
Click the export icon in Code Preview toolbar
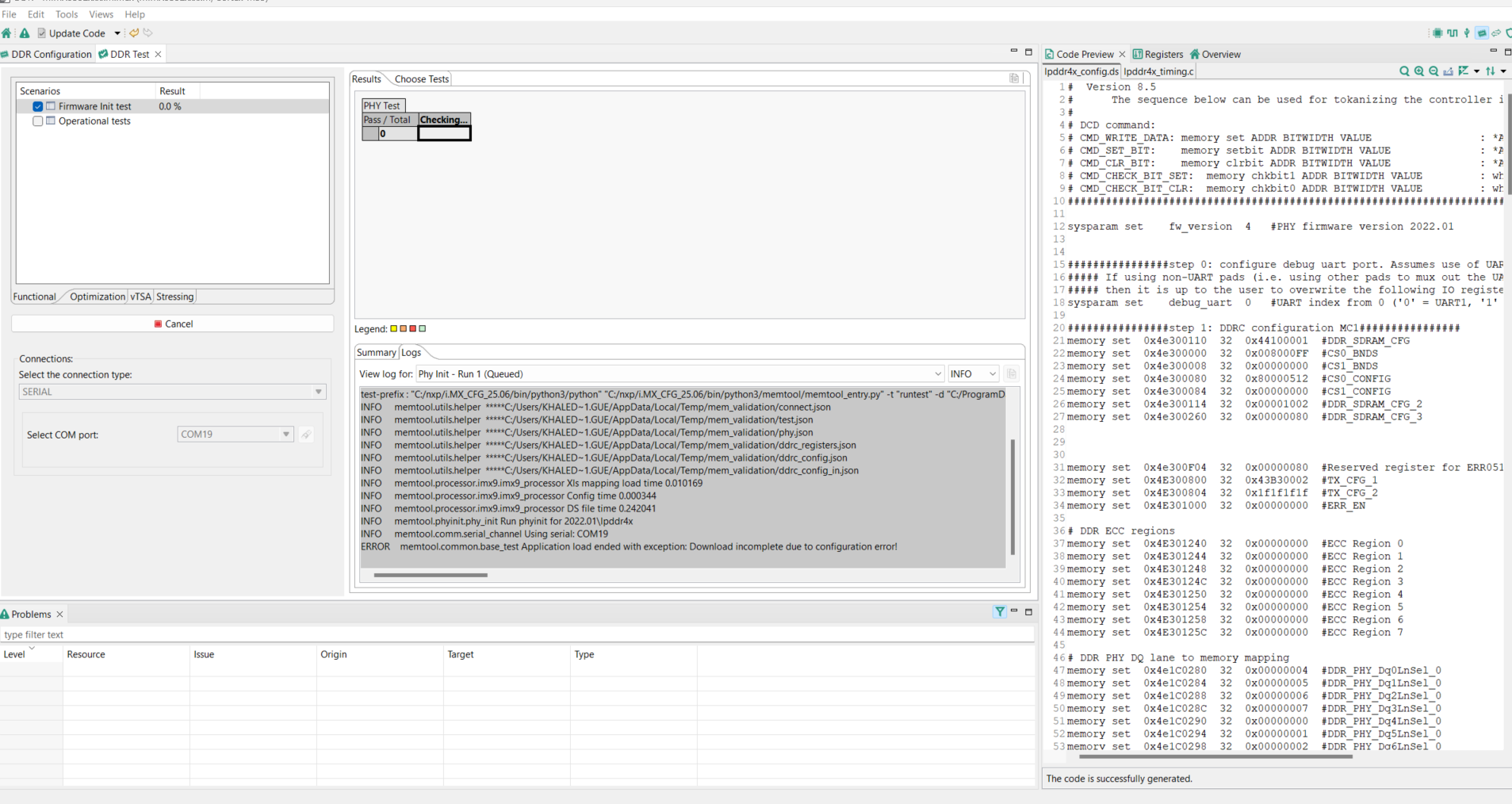(1449, 71)
